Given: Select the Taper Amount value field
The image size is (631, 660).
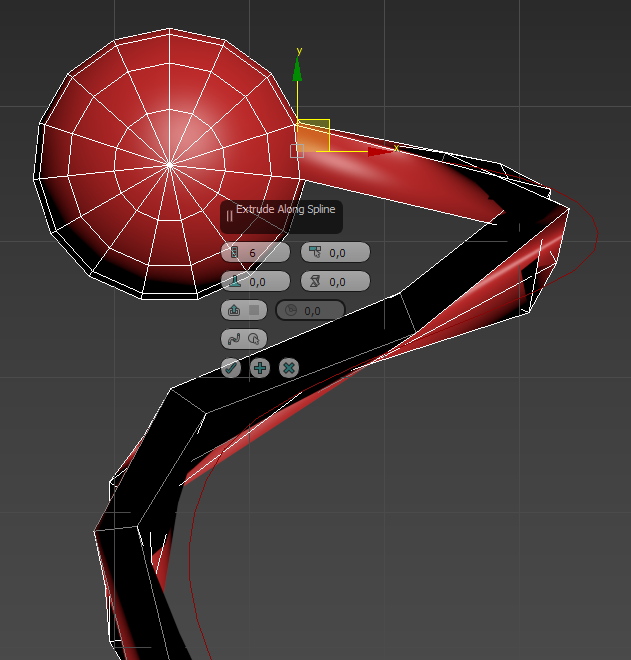Looking at the screenshot, I should click(x=335, y=253).
